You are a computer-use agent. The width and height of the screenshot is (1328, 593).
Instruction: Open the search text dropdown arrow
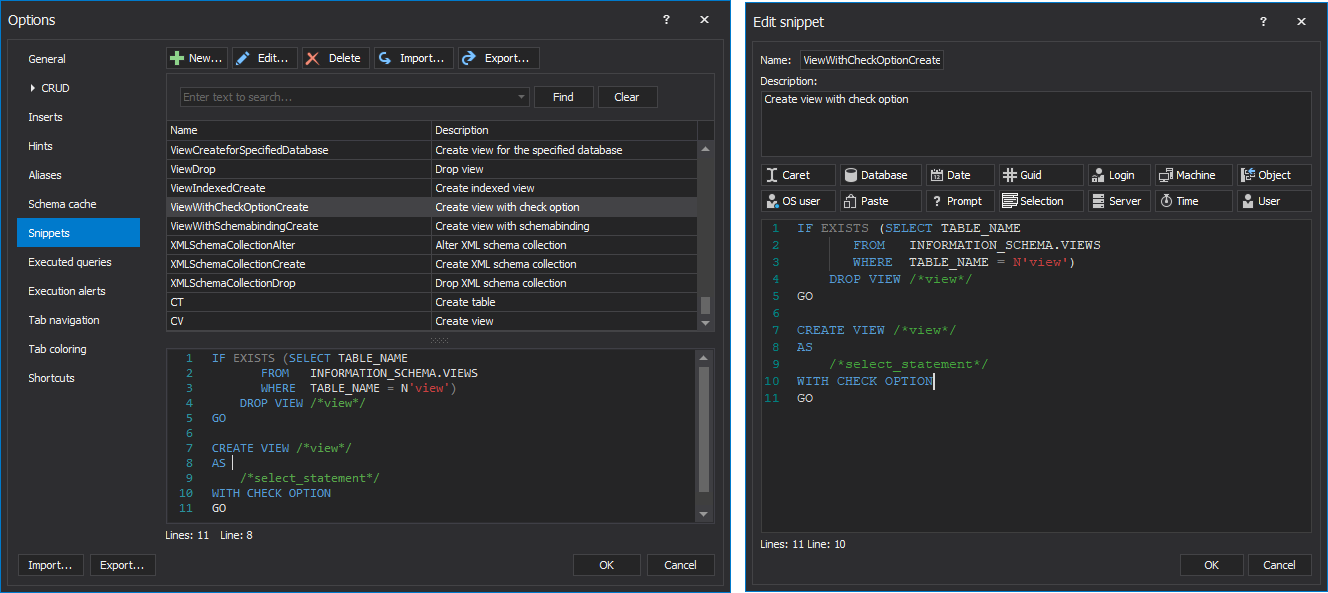522,97
